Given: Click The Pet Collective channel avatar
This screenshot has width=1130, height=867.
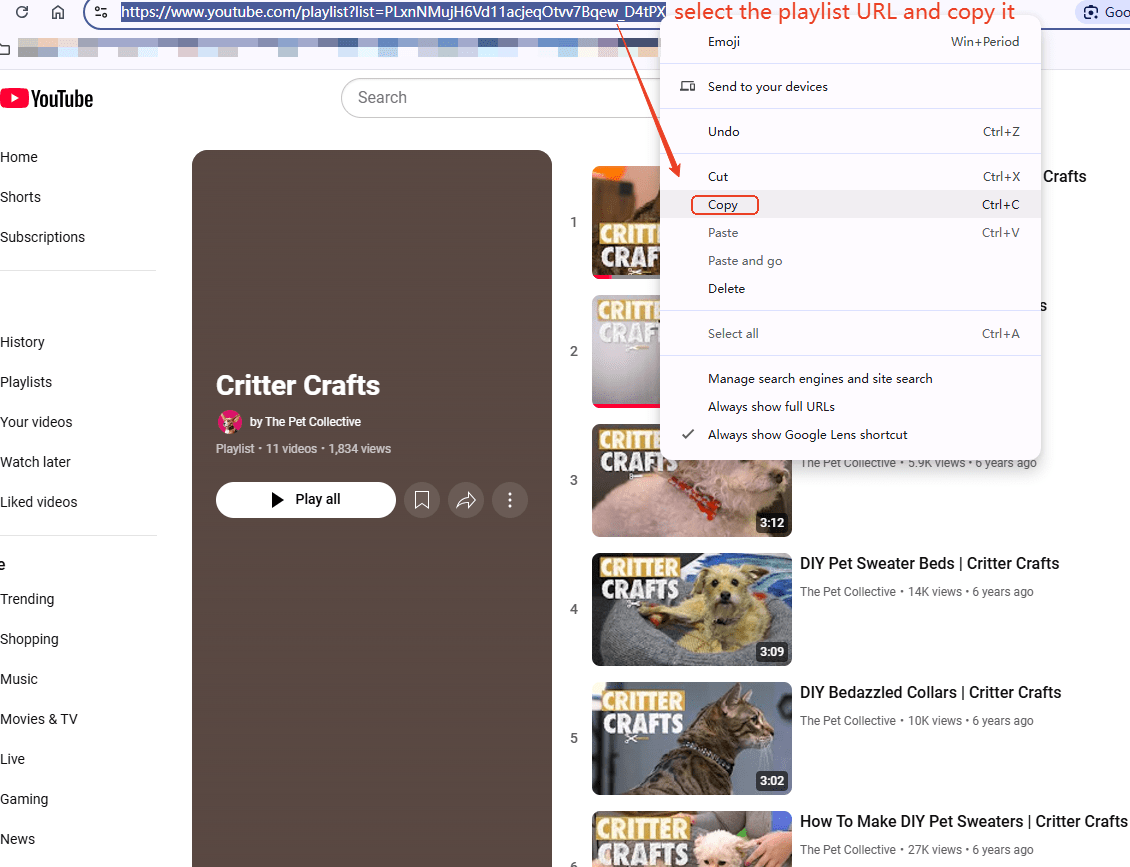Looking at the screenshot, I should 230,421.
